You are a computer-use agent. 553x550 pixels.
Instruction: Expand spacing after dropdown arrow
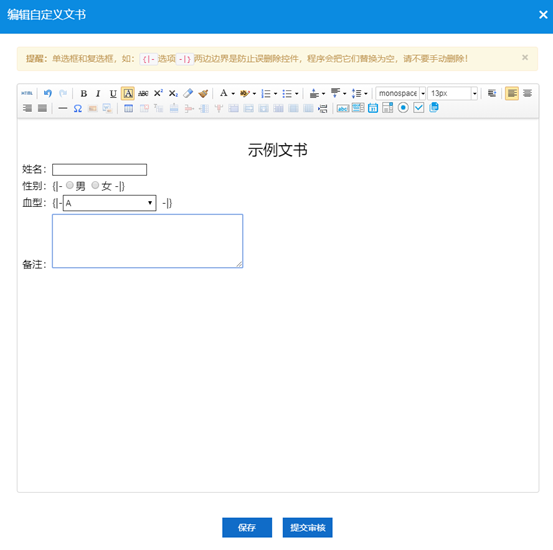345,94
